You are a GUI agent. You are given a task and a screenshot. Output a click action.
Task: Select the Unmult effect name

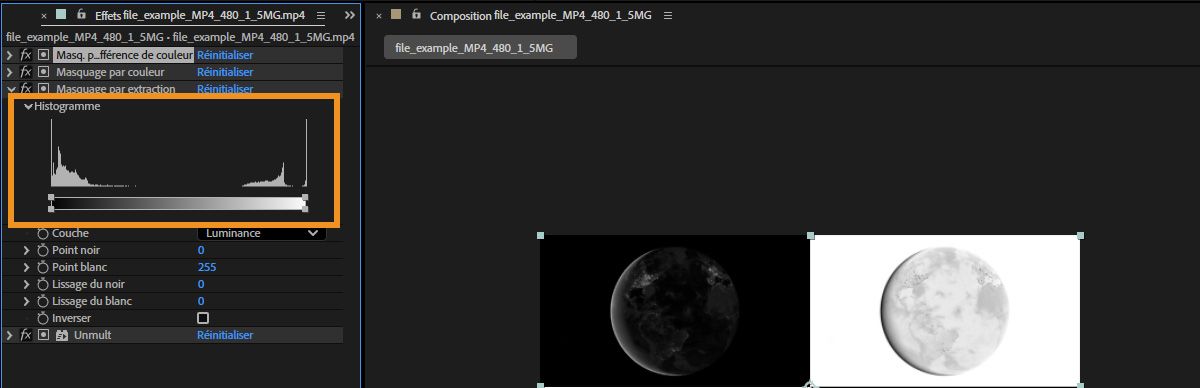[93, 335]
